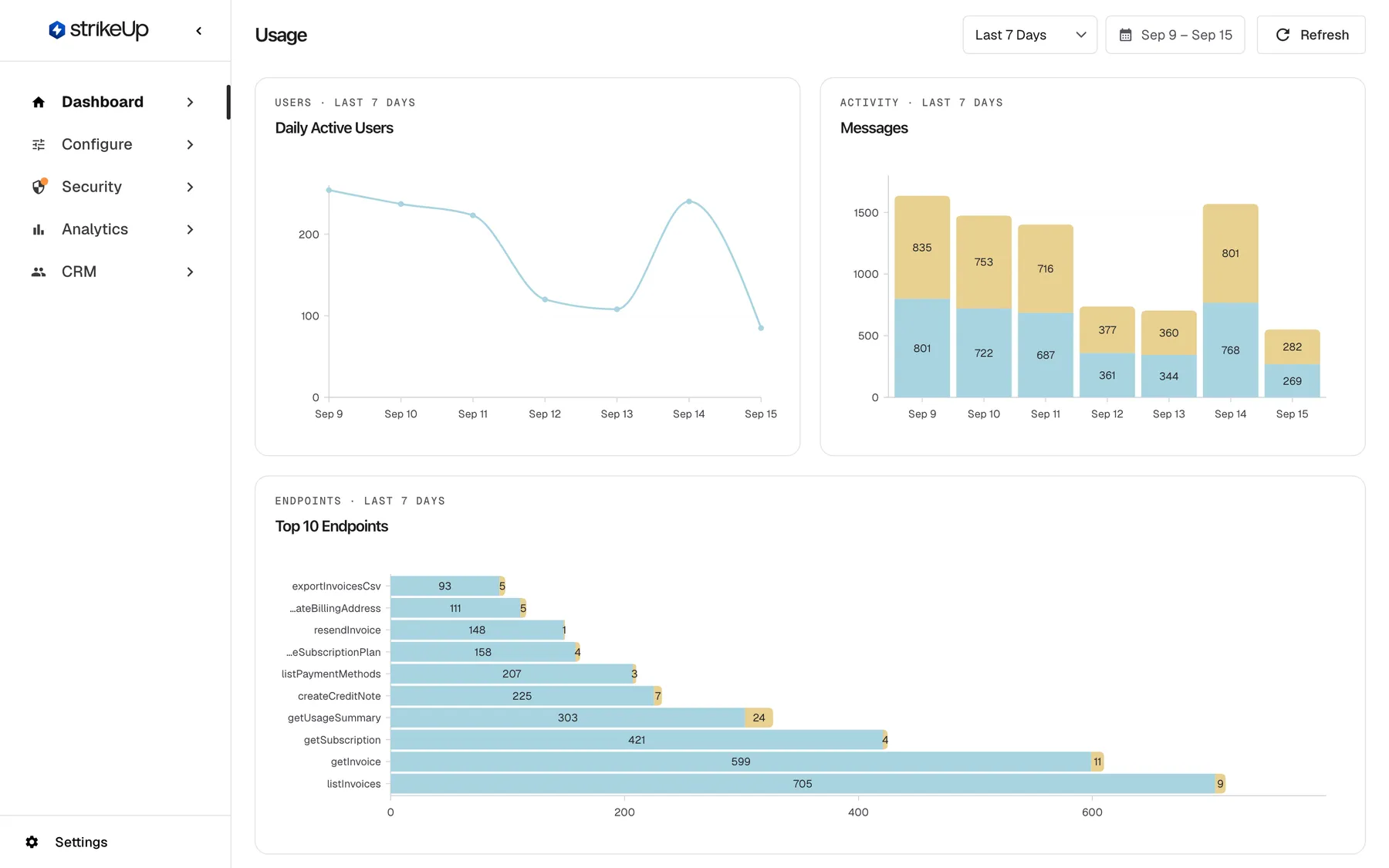
Task: Click the resendInvoice bar showing 148
Action: coord(477,630)
